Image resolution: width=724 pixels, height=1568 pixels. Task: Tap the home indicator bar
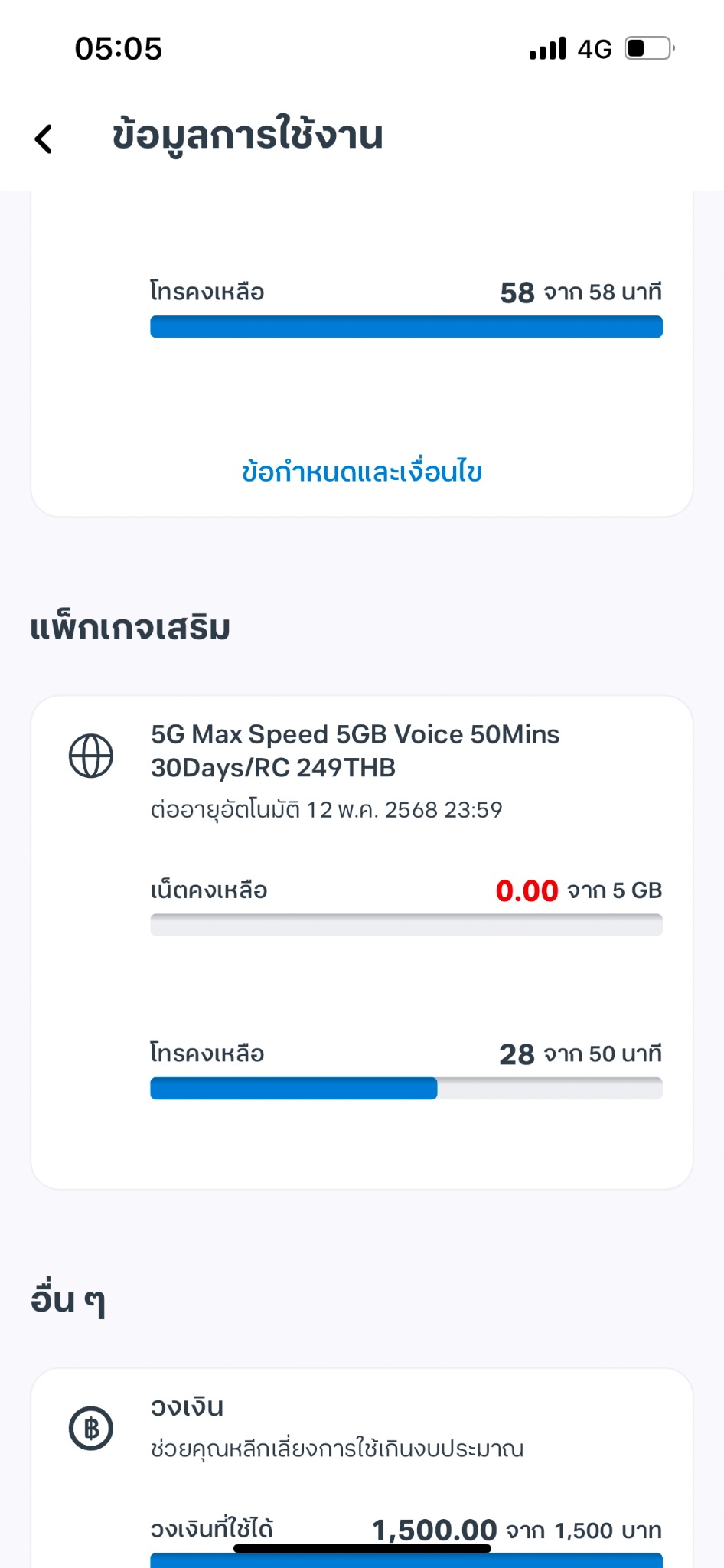click(x=362, y=1548)
